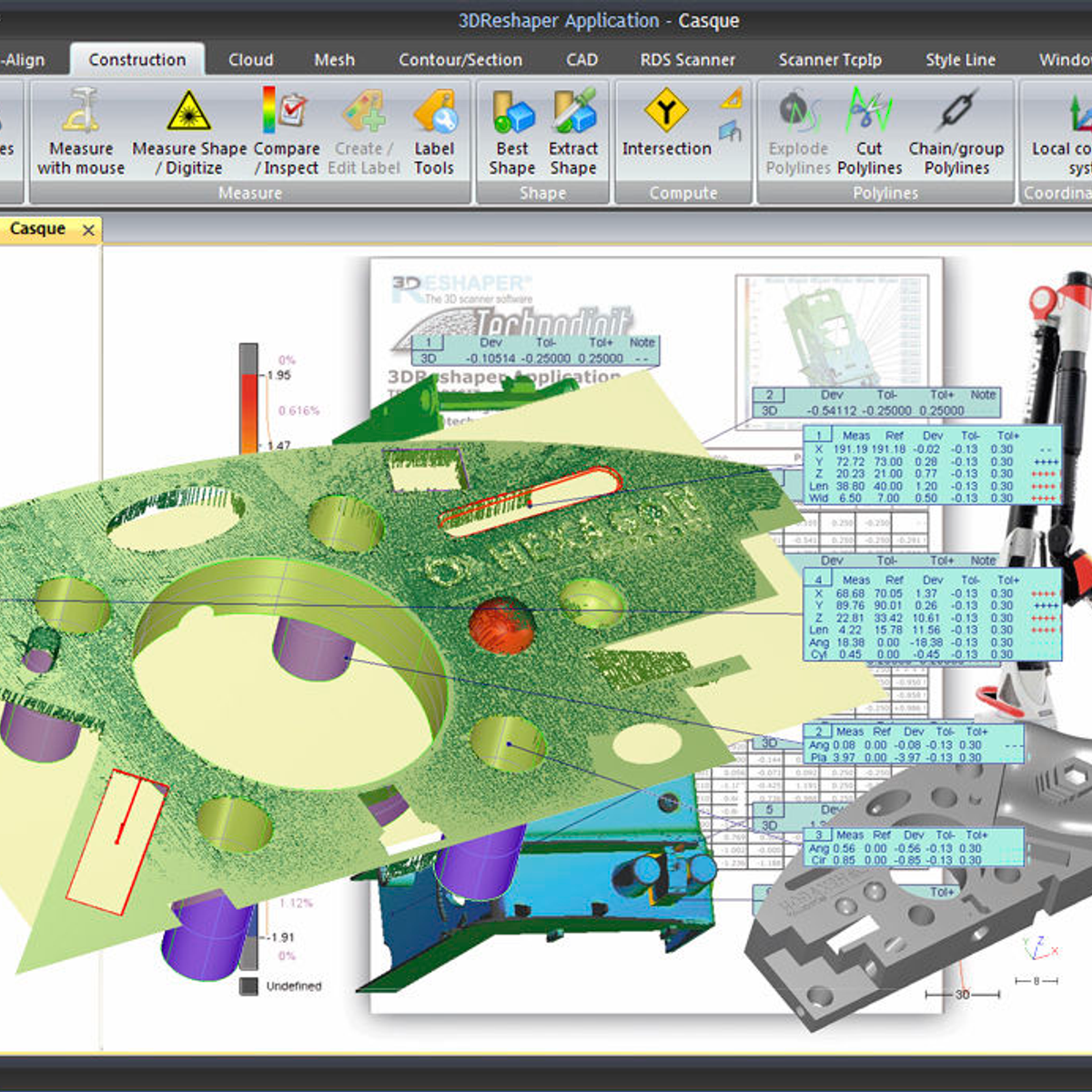
Task: Use the Chain/group Polylines tool
Action: coord(956,132)
